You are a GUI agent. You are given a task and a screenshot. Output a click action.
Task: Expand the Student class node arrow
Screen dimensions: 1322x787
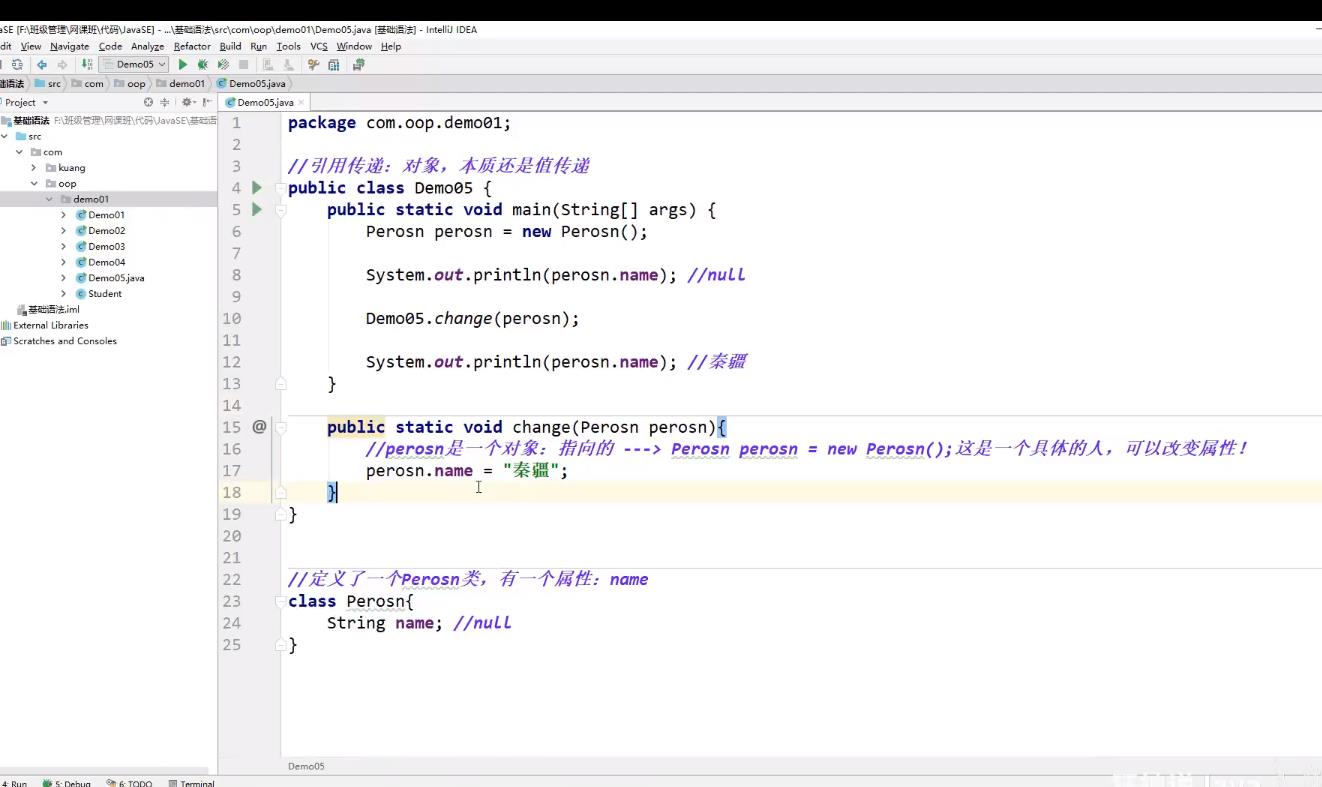(x=64, y=294)
